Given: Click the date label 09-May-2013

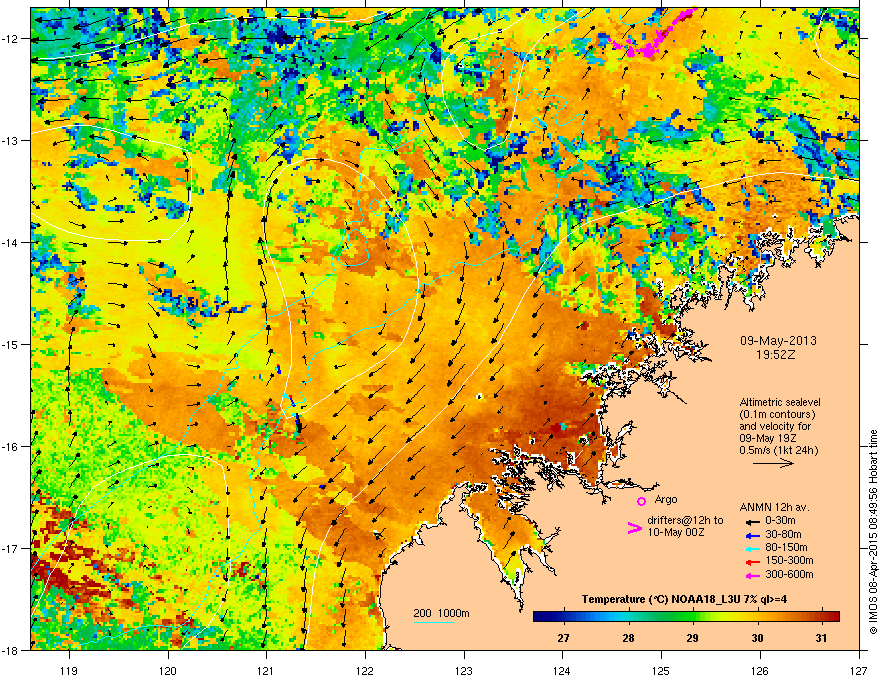Looking at the screenshot, I should pos(778,341).
